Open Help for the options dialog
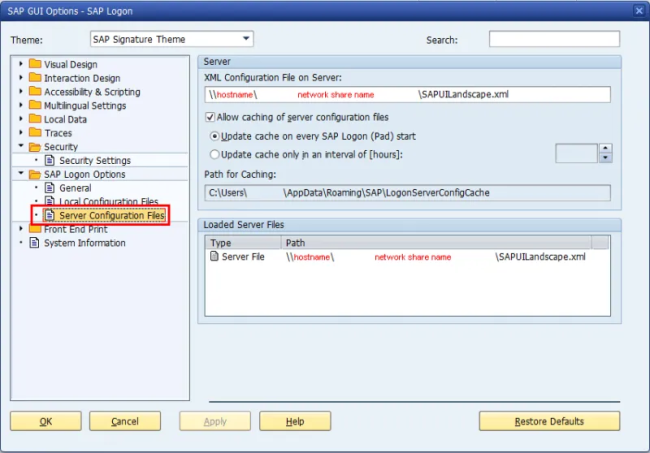 point(295,421)
